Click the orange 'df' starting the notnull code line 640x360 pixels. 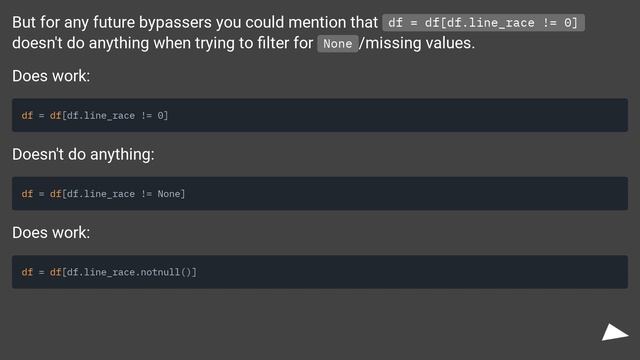click(27, 272)
